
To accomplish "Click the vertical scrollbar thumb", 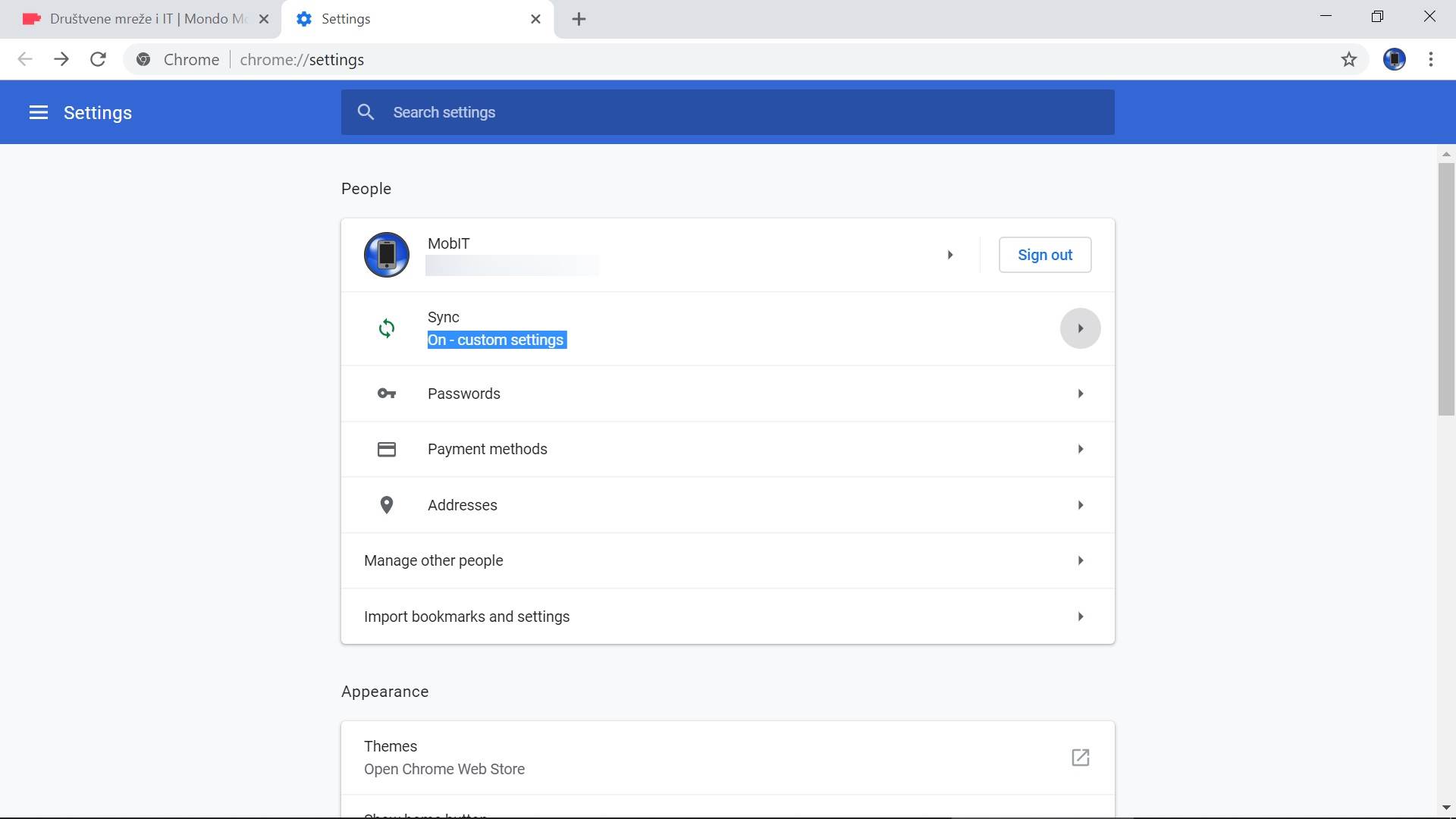I will click(x=1445, y=288).
